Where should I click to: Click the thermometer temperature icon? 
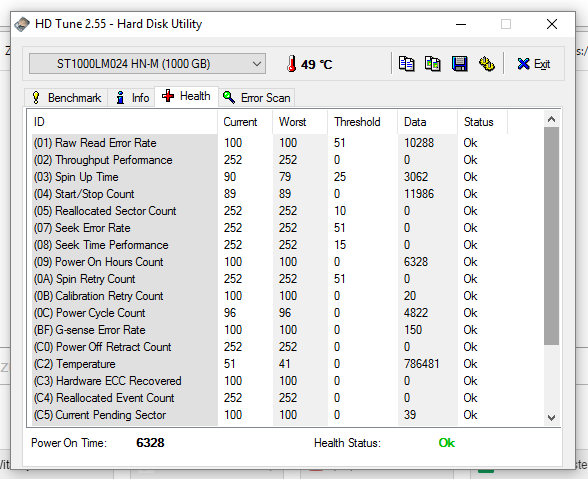coord(291,64)
